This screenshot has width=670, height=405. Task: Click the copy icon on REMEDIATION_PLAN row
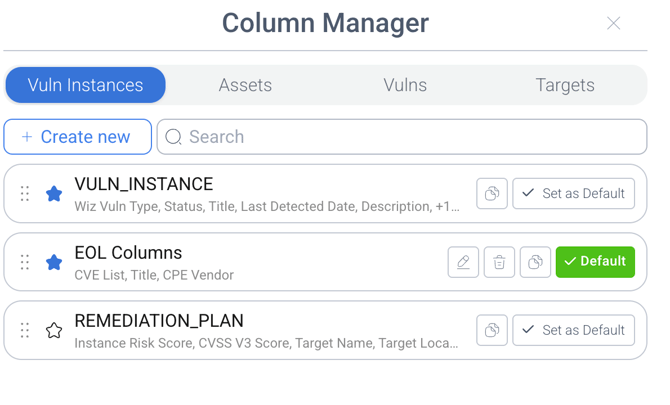[492, 330]
